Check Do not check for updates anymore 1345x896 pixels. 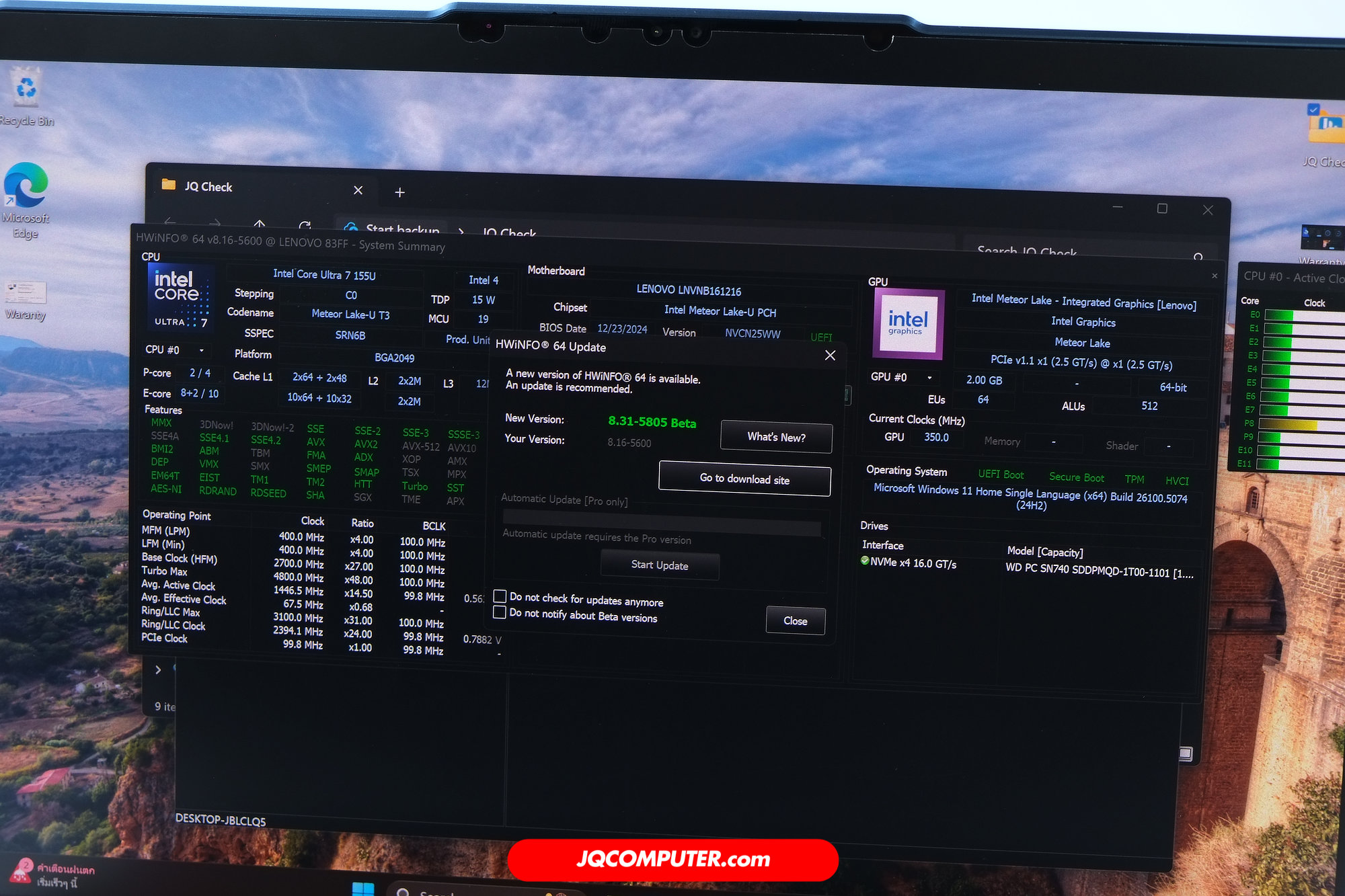coord(500,596)
